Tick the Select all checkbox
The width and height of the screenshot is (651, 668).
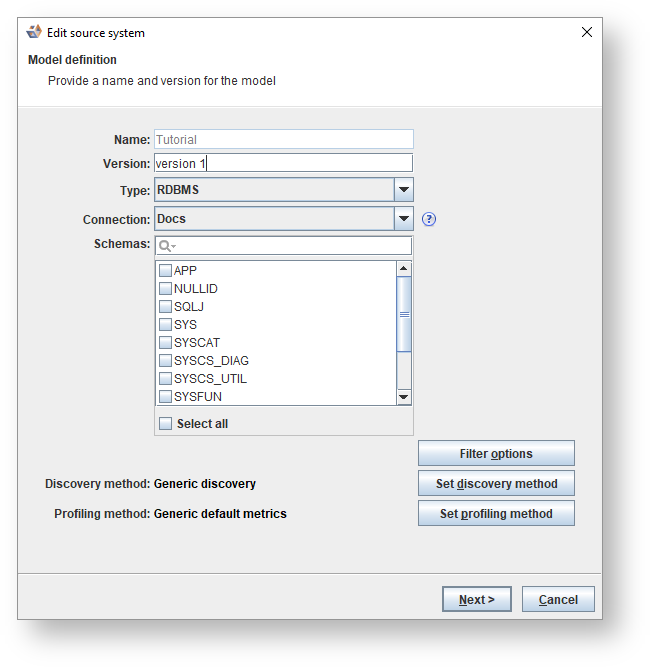(x=166, y=424)
